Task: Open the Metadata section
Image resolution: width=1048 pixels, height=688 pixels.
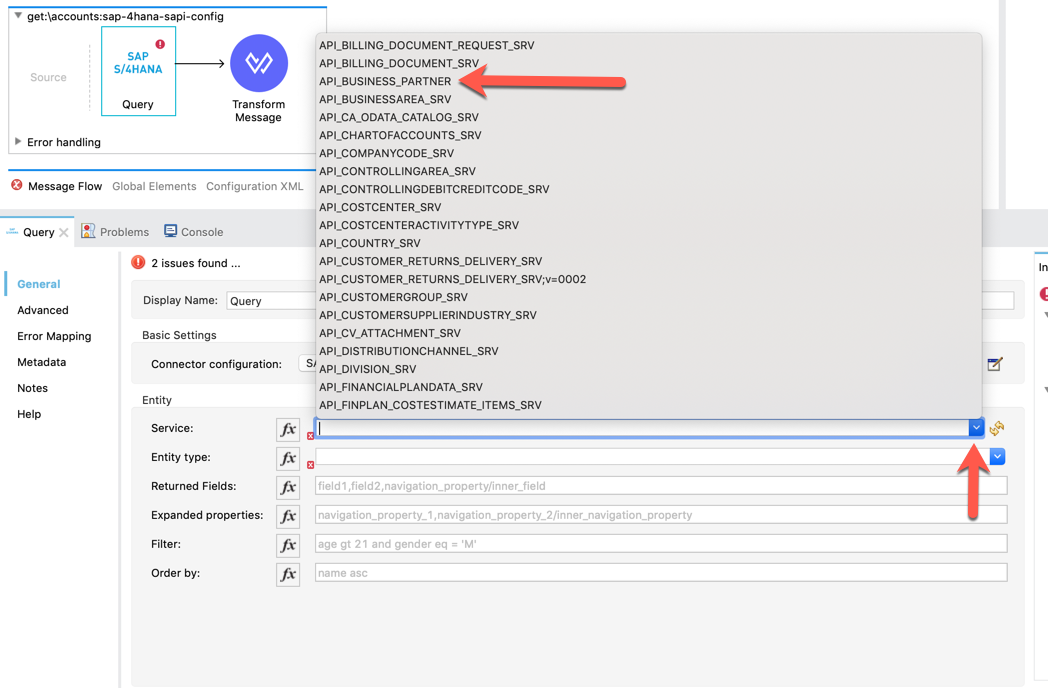Action: pos(41,362)
